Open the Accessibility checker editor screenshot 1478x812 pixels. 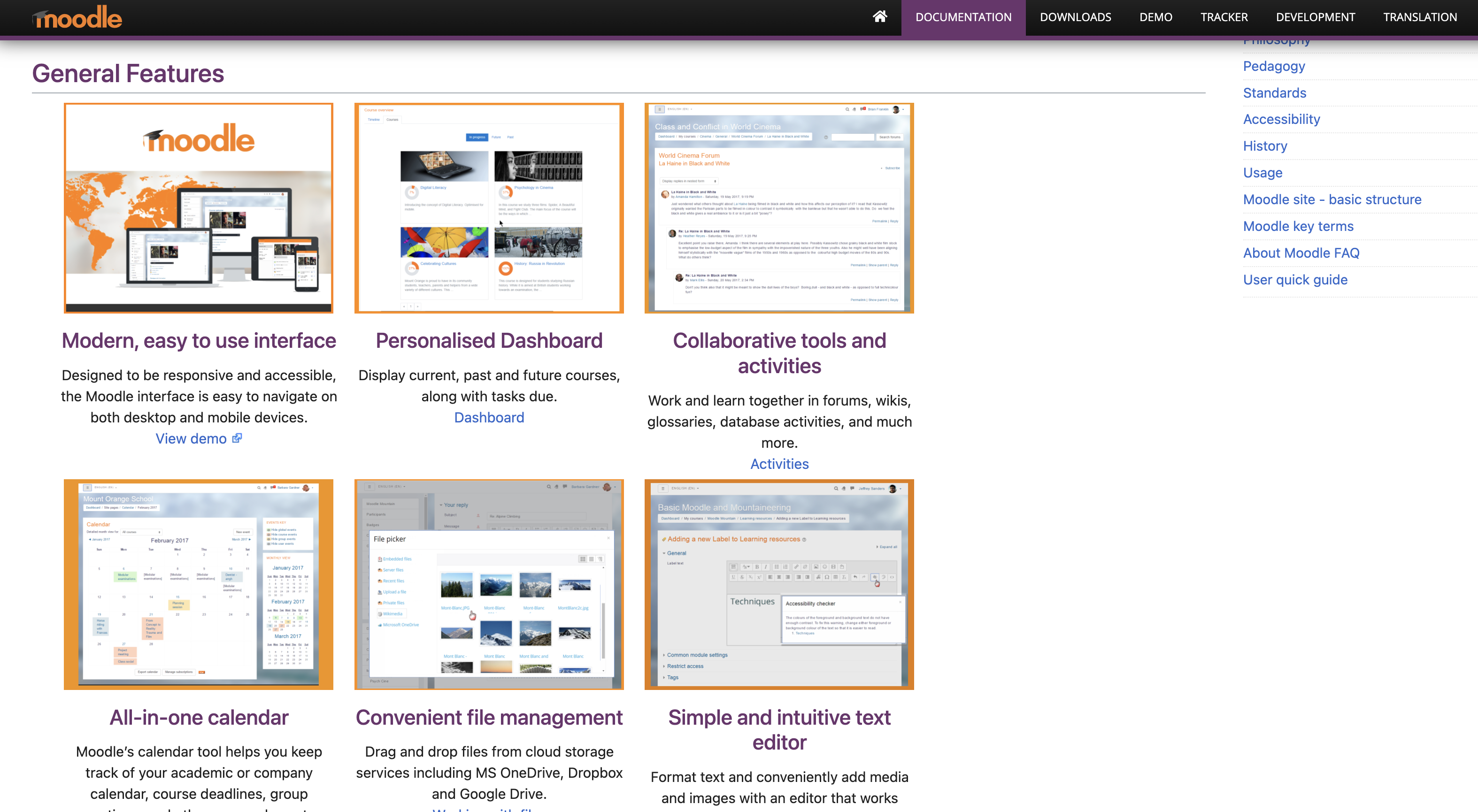779,584
